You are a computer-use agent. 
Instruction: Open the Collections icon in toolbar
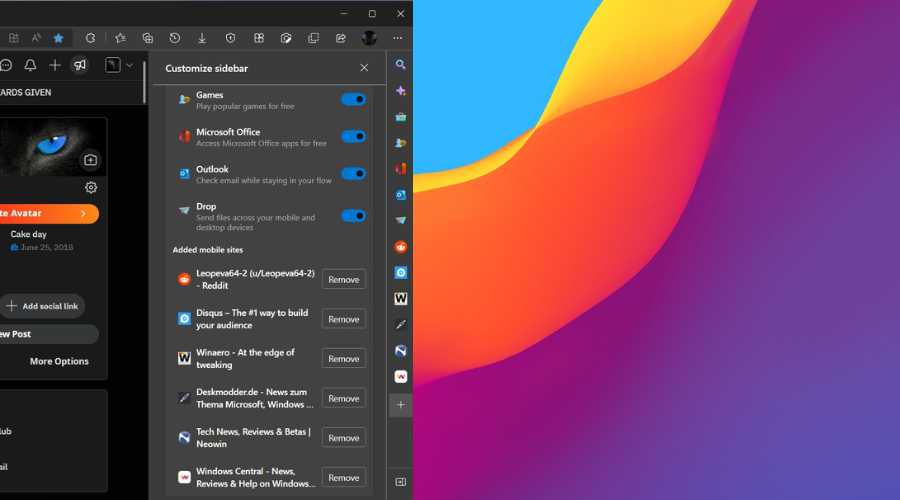pyautogui.click(x=148, y=38)
